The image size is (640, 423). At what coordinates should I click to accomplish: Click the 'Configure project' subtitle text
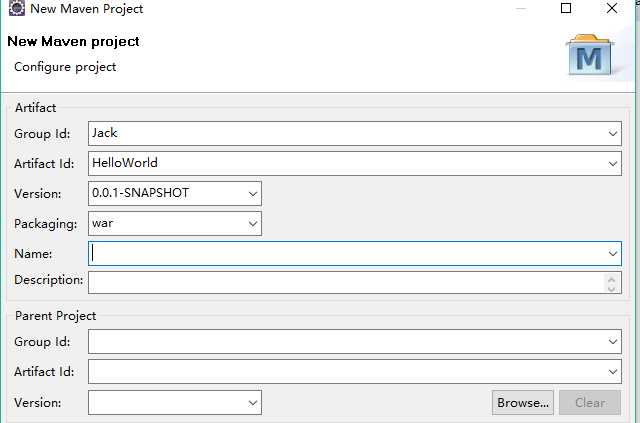pyautogui.click(x=65, y=67)
